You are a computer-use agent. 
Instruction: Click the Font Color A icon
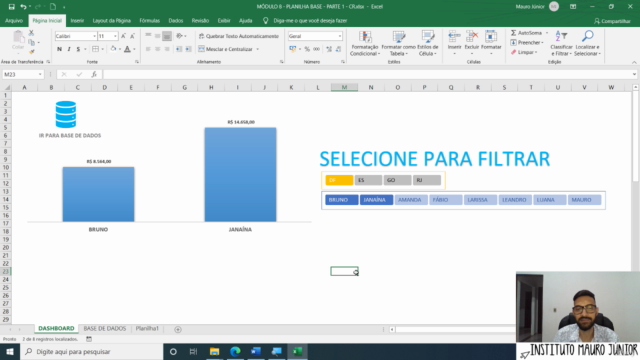[127, 49]
